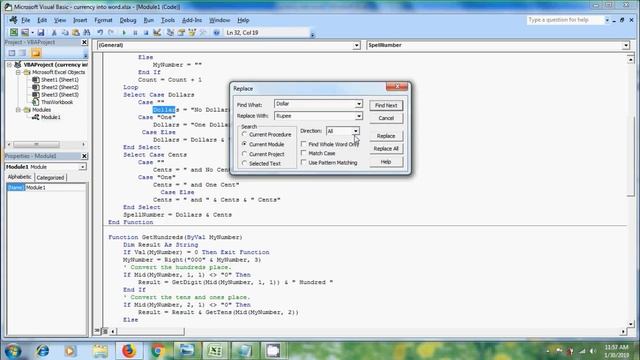Click the View Microsoft Excel toolbar icon
The width and height of the screenshot is (640, 360).
tap(14, 32)
